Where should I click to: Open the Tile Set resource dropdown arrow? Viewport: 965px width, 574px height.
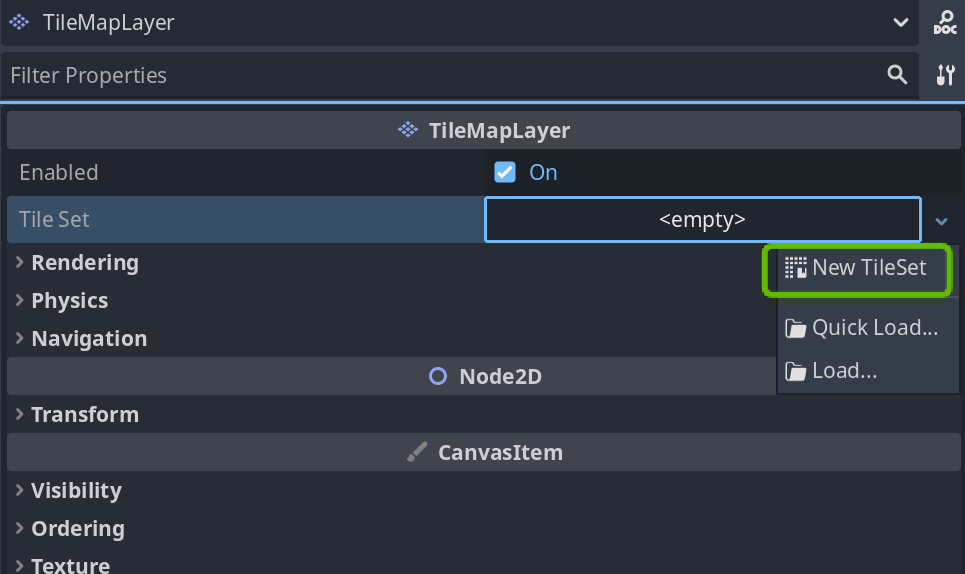(x=941, y=220)
